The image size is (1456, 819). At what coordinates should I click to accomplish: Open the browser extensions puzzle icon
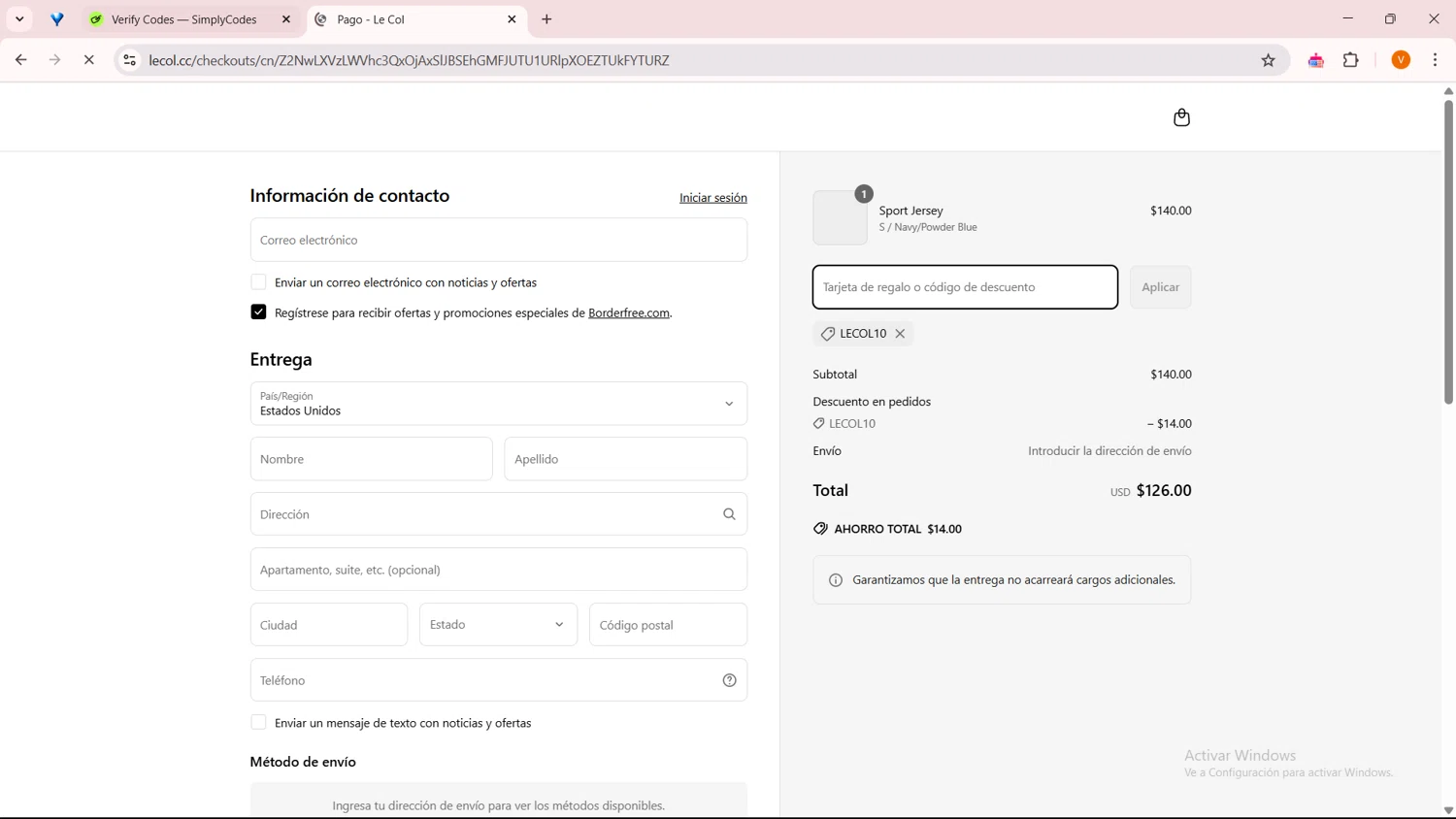pyautogui.click(x=1351, y=60)
